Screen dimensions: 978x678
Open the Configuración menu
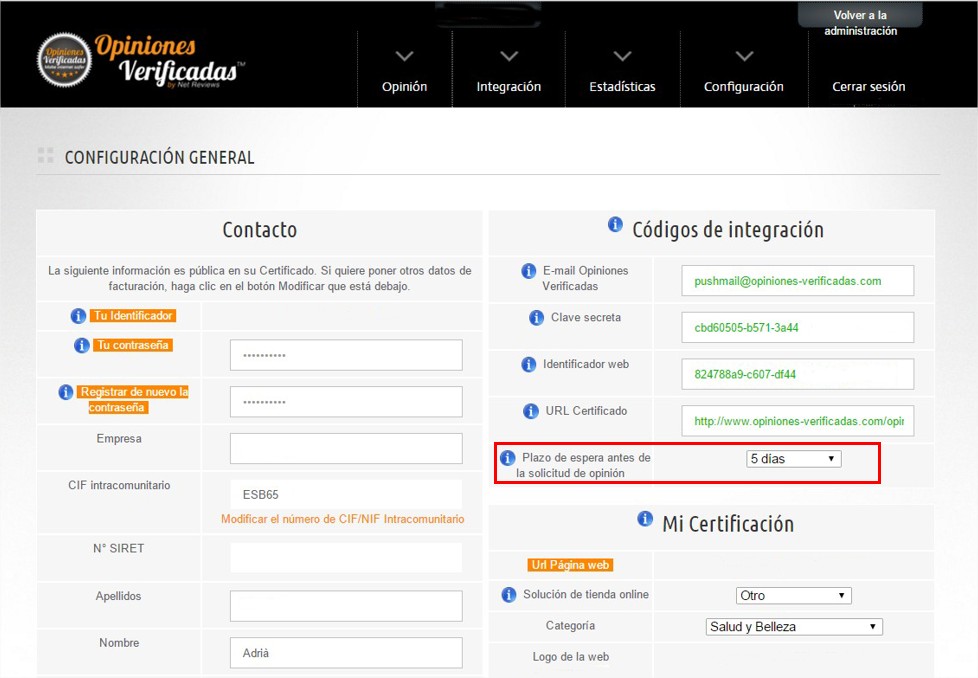743,87
